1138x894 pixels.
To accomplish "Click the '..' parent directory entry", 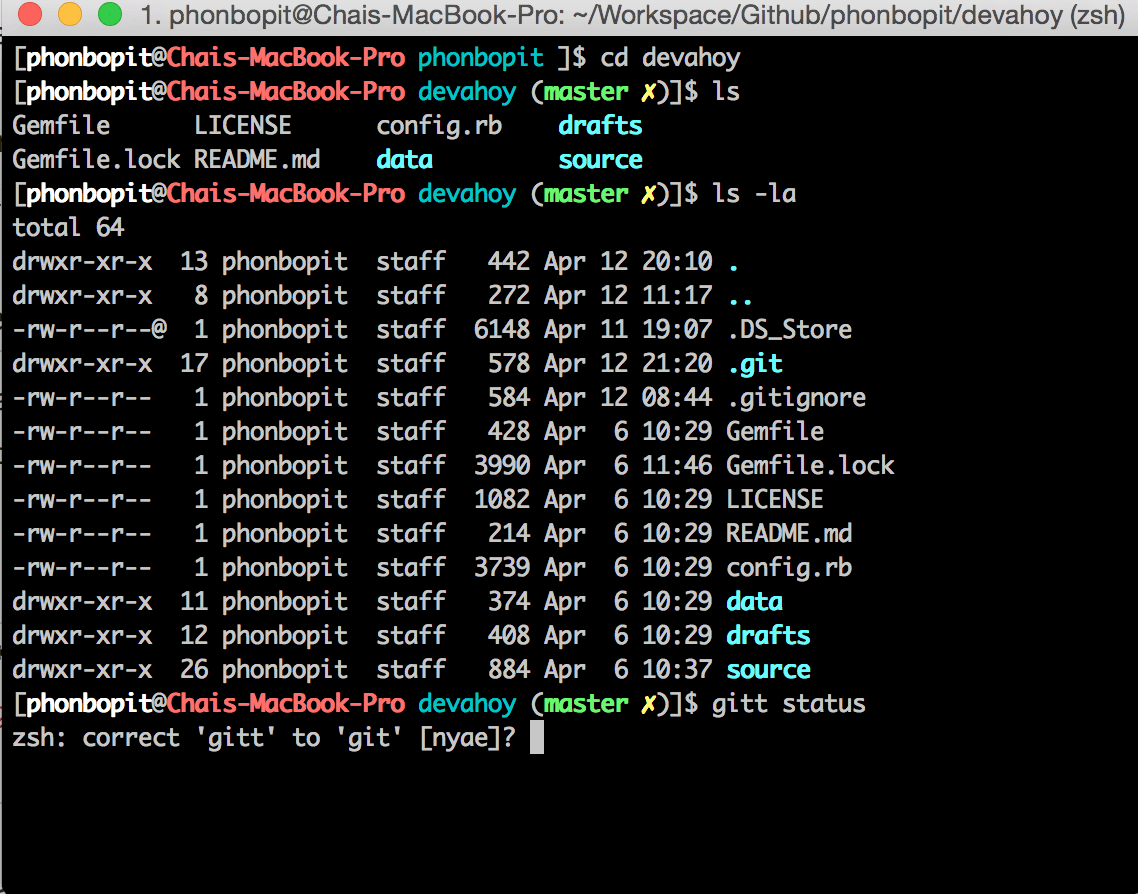I will click(740, 300).
